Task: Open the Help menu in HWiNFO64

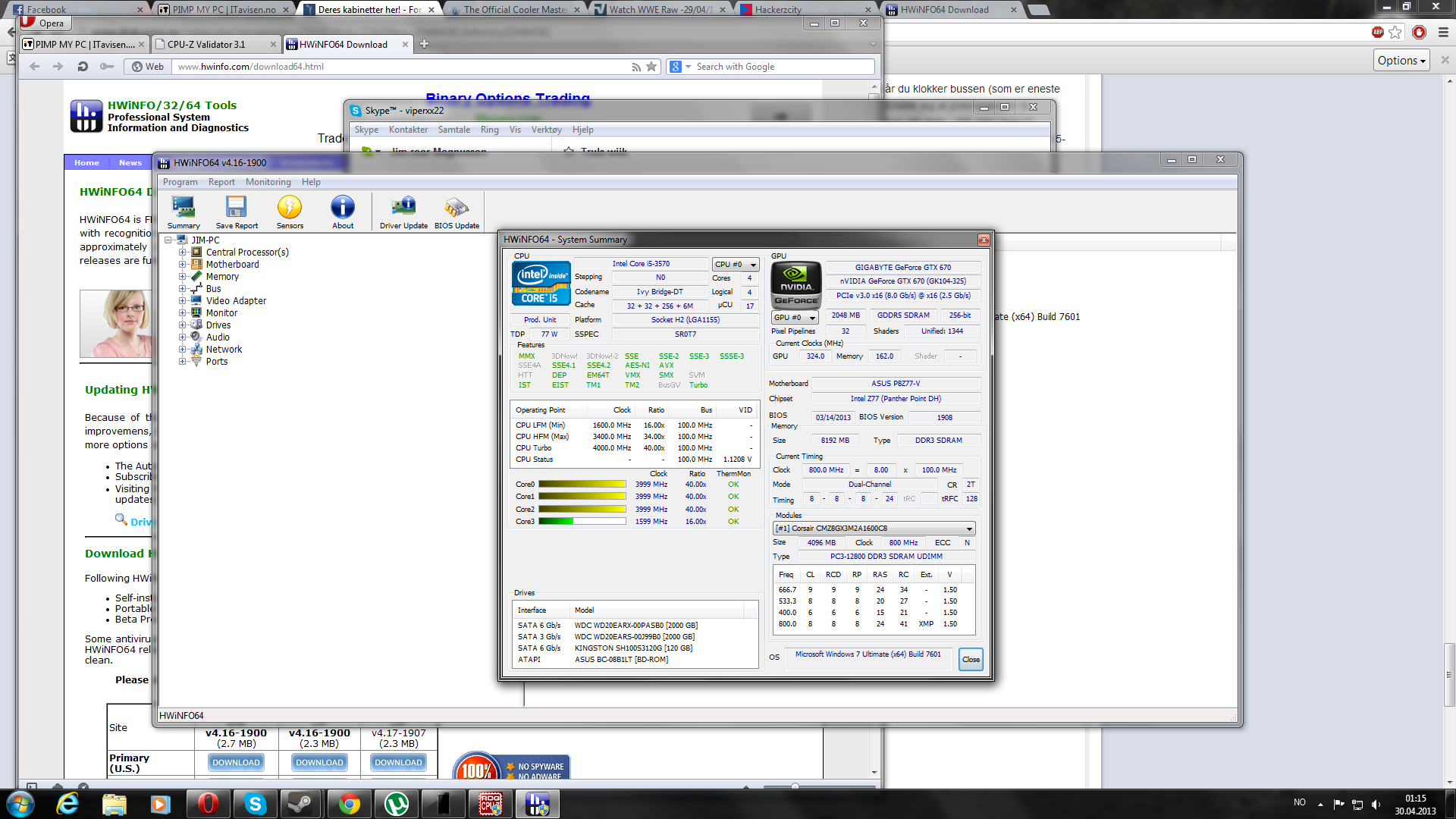Action: (311, 182)
